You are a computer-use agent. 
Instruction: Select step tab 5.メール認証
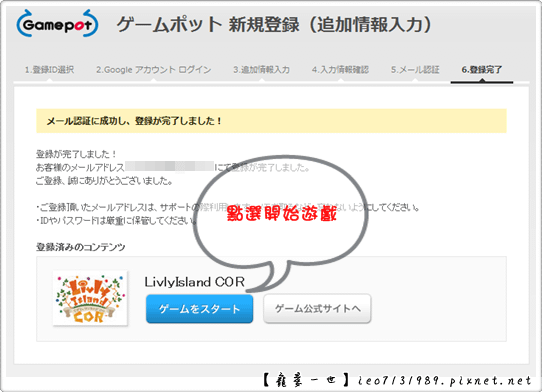tap(415, 70)
